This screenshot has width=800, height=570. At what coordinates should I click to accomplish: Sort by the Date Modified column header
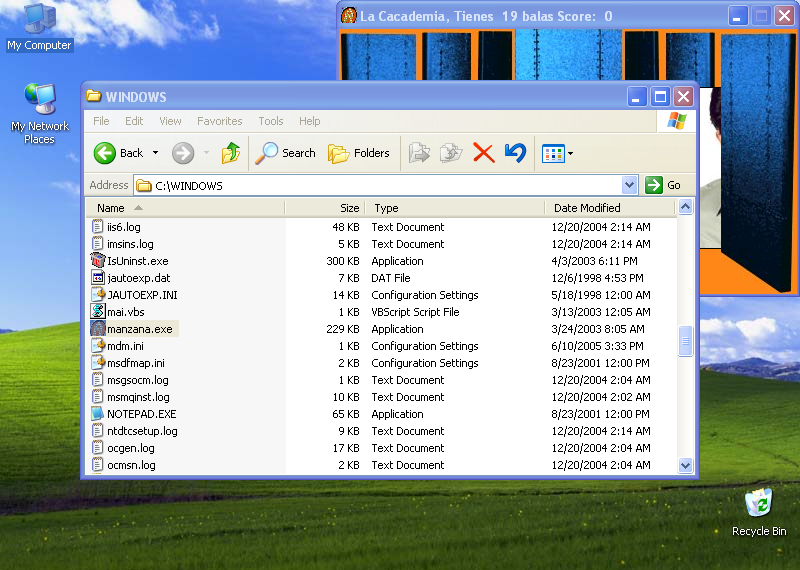(610, 208)
